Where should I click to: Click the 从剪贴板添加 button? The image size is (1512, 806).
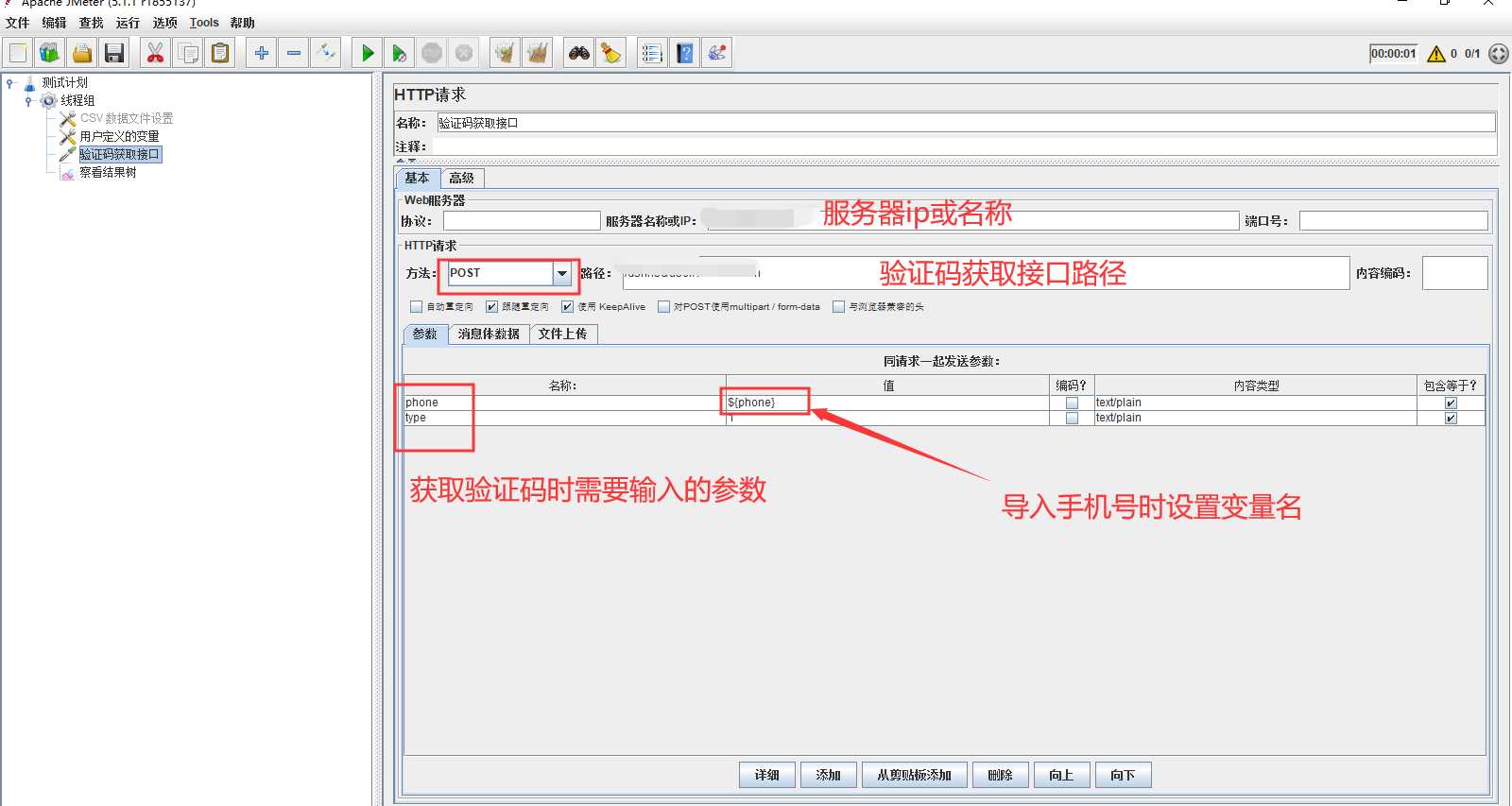tap(914, 775)
